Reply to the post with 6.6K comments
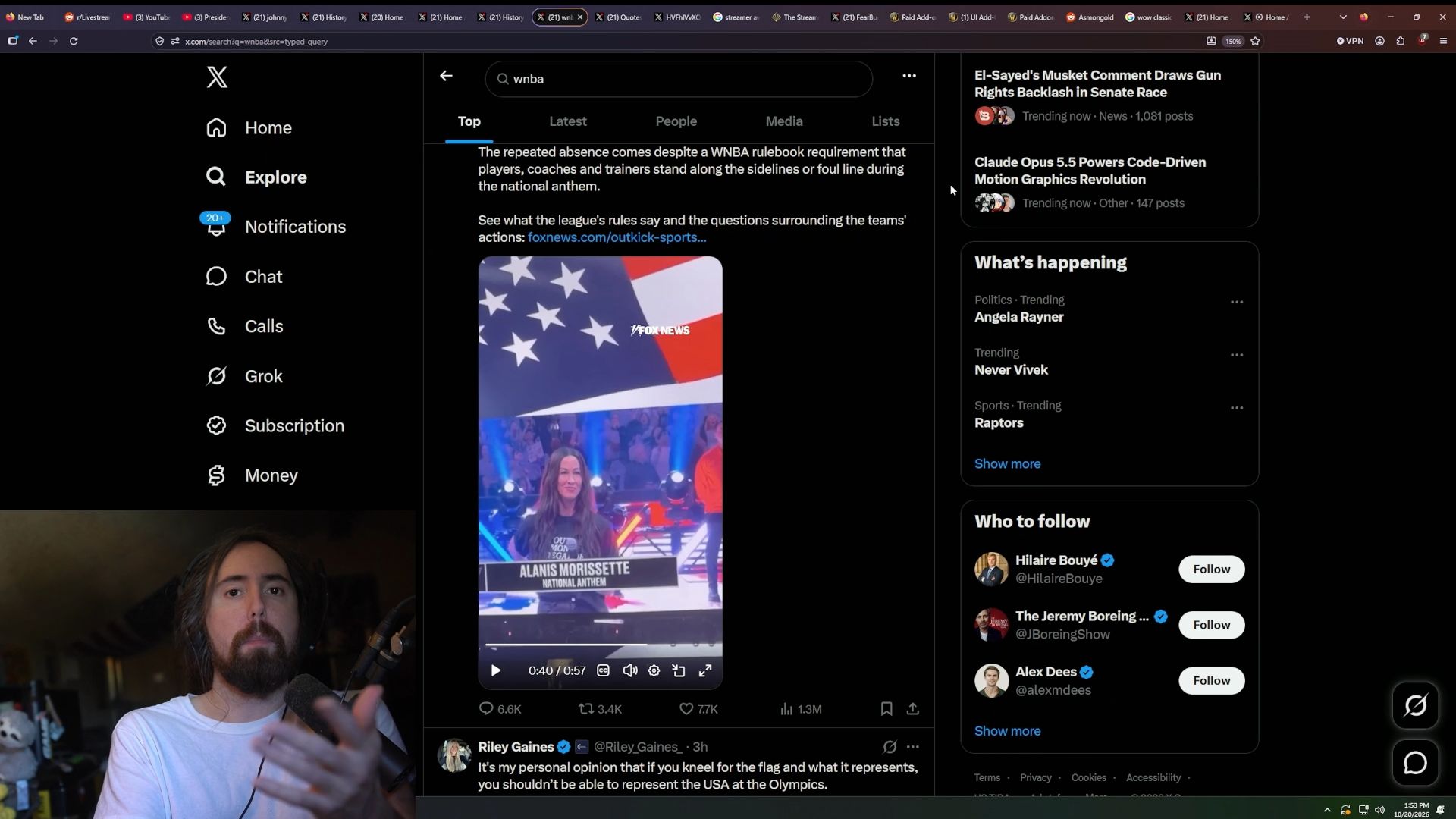 tap(500, 709)
